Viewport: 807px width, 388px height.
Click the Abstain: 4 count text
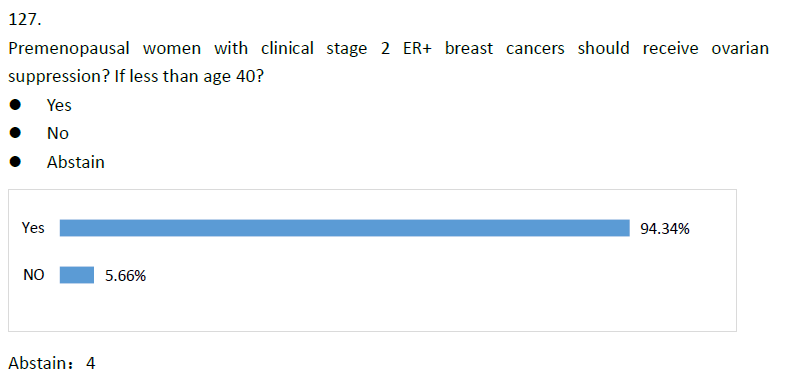52,364
